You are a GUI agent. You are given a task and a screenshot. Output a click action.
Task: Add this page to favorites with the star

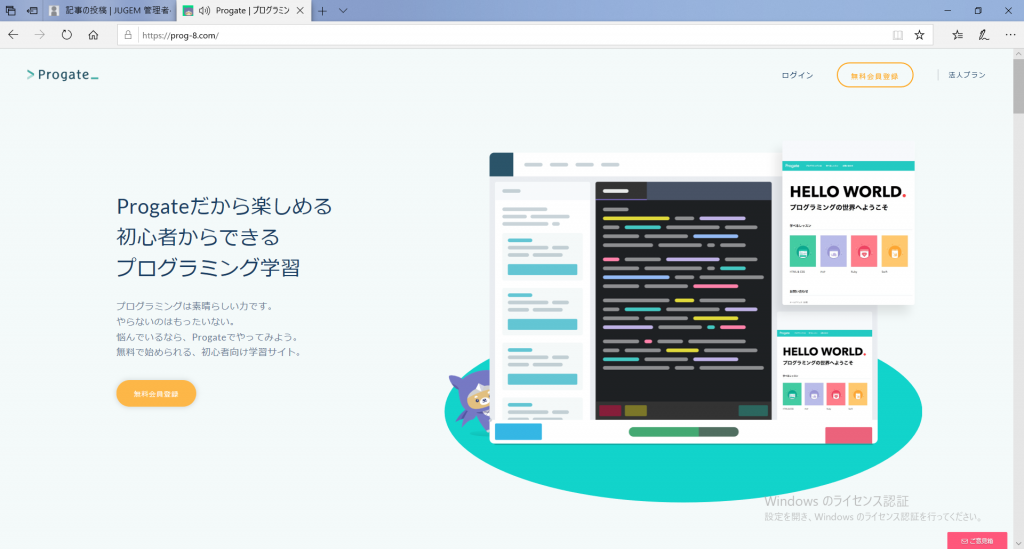pyautogui.click(x=919, y=34)
